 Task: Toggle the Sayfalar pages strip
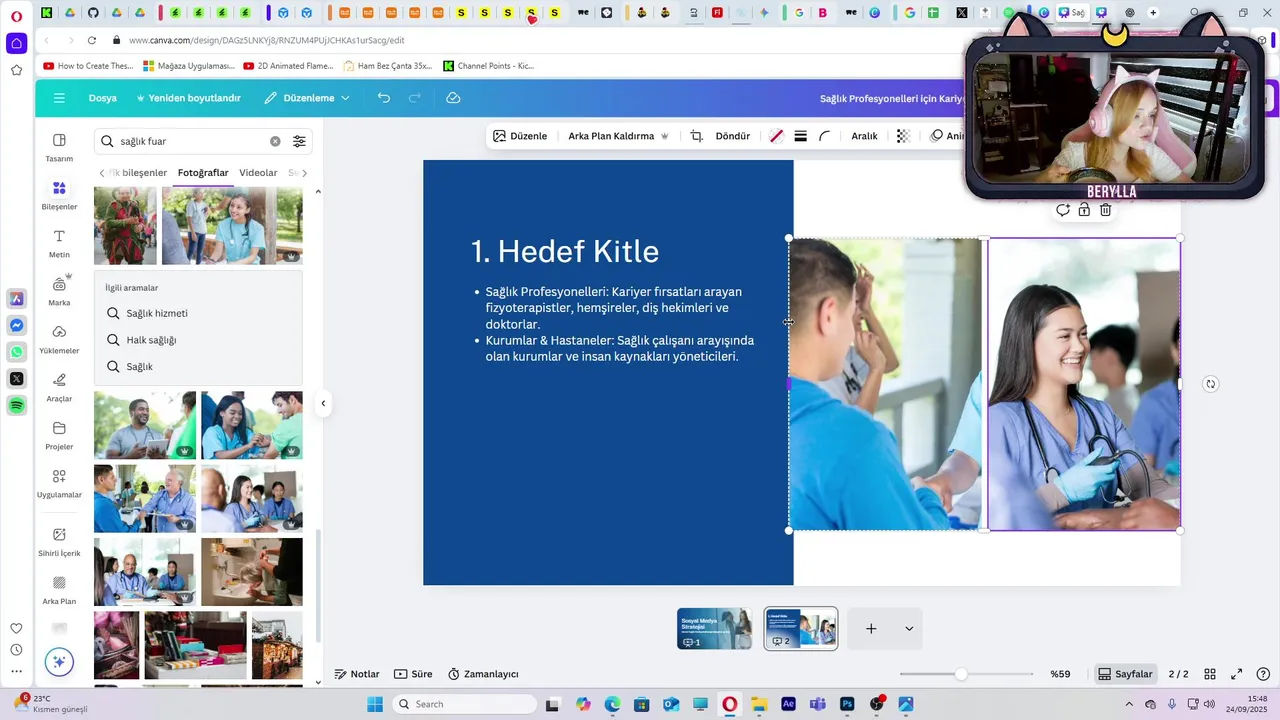1125,674
